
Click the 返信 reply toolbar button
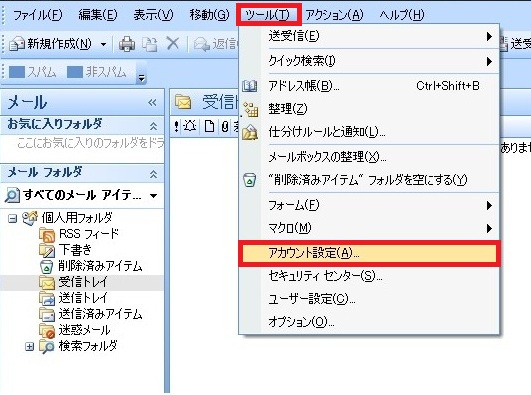pyautogui.click(x=216, y=44)
